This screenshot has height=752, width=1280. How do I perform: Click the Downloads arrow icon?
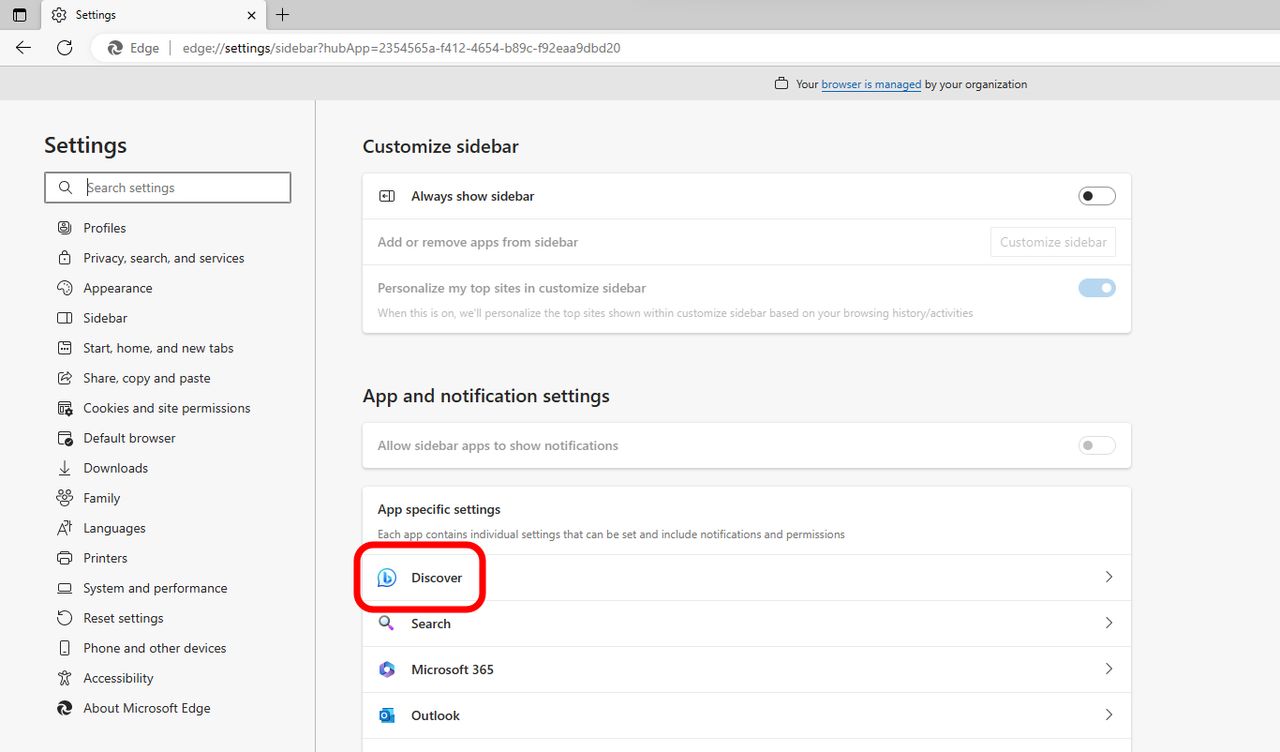[65, 468]
